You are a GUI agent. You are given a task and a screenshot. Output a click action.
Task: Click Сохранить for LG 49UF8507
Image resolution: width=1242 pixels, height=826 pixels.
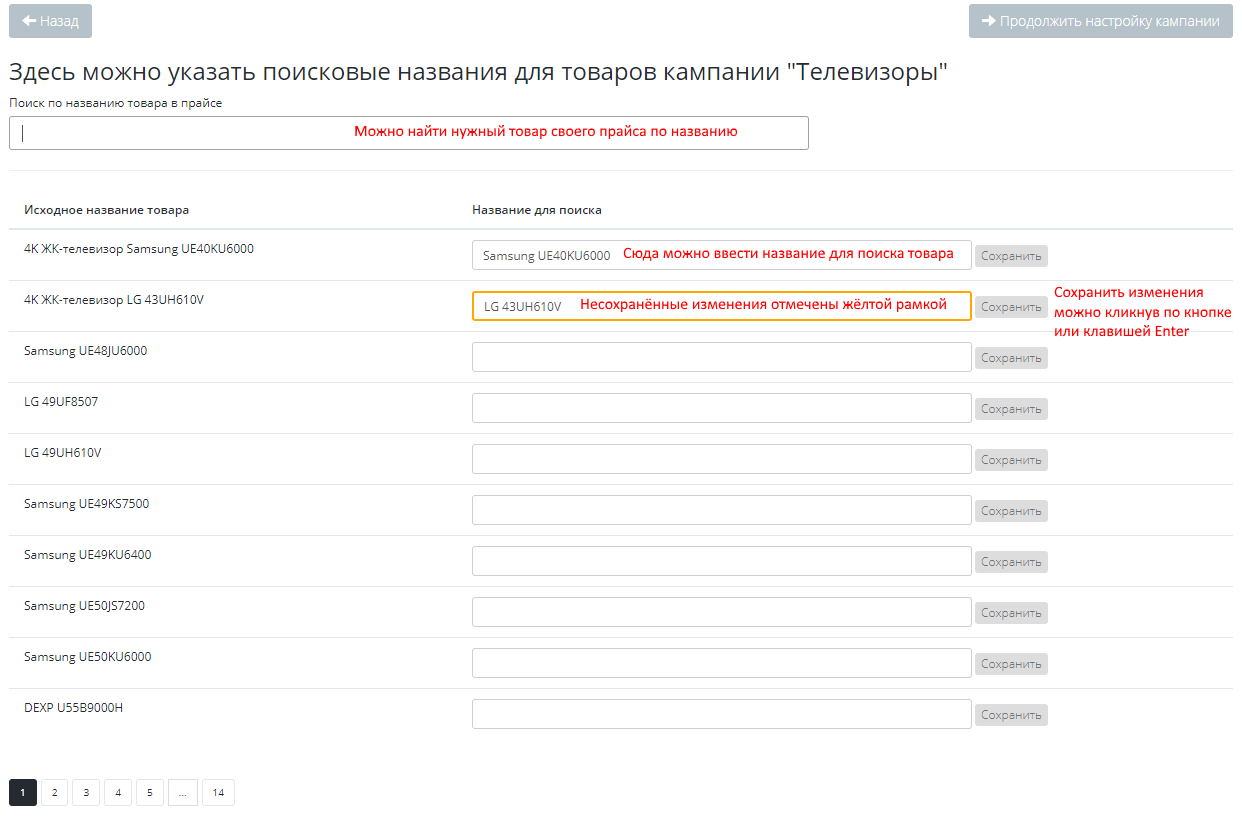[1011, 409]
